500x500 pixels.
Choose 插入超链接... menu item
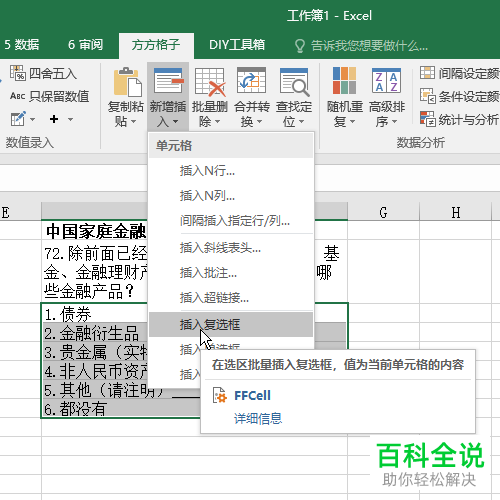click(231, 298)
